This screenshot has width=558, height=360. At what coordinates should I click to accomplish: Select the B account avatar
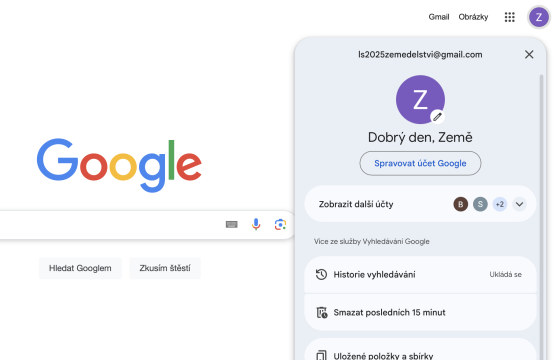460,204
